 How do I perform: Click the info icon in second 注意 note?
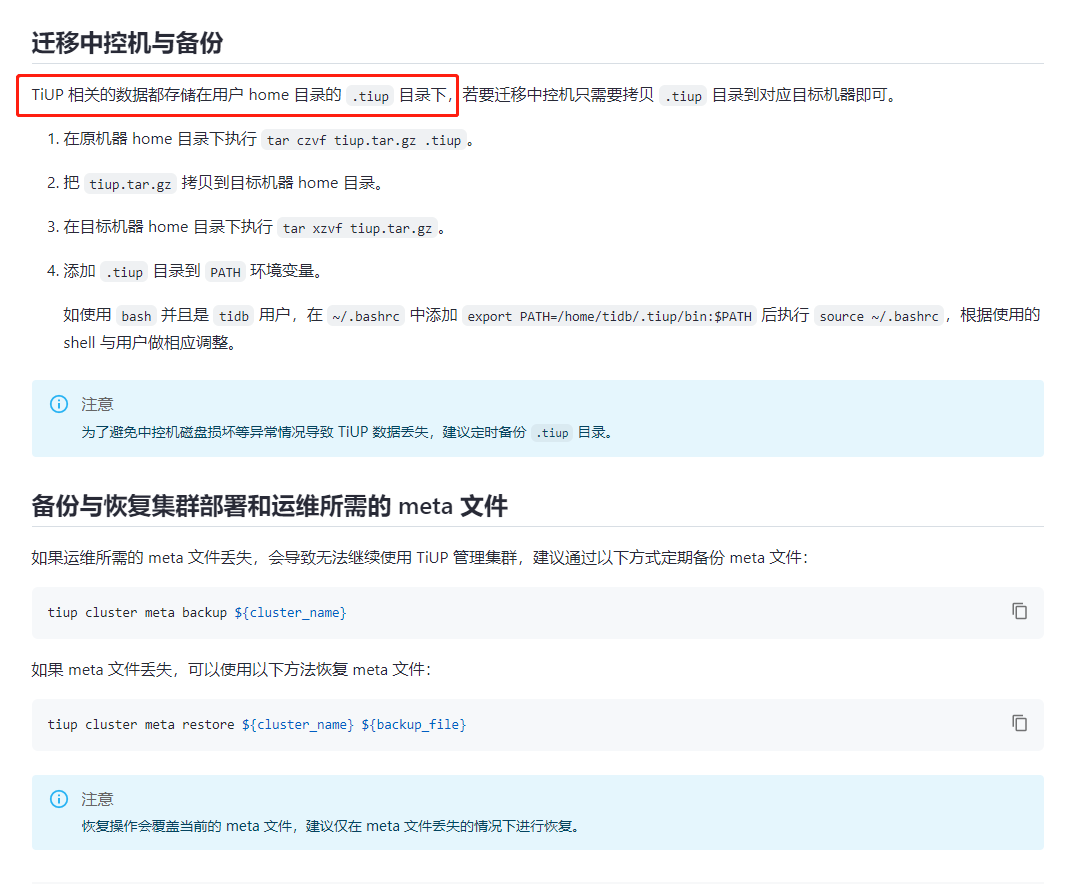tap(59, 799)
